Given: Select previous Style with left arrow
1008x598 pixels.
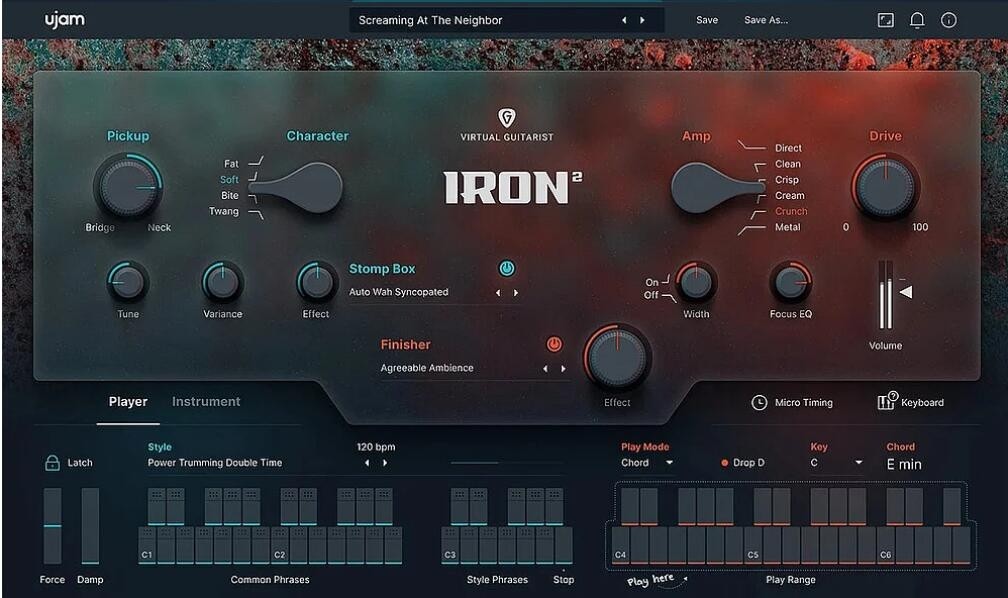Looking at the screenshot, I should (367, 463).
